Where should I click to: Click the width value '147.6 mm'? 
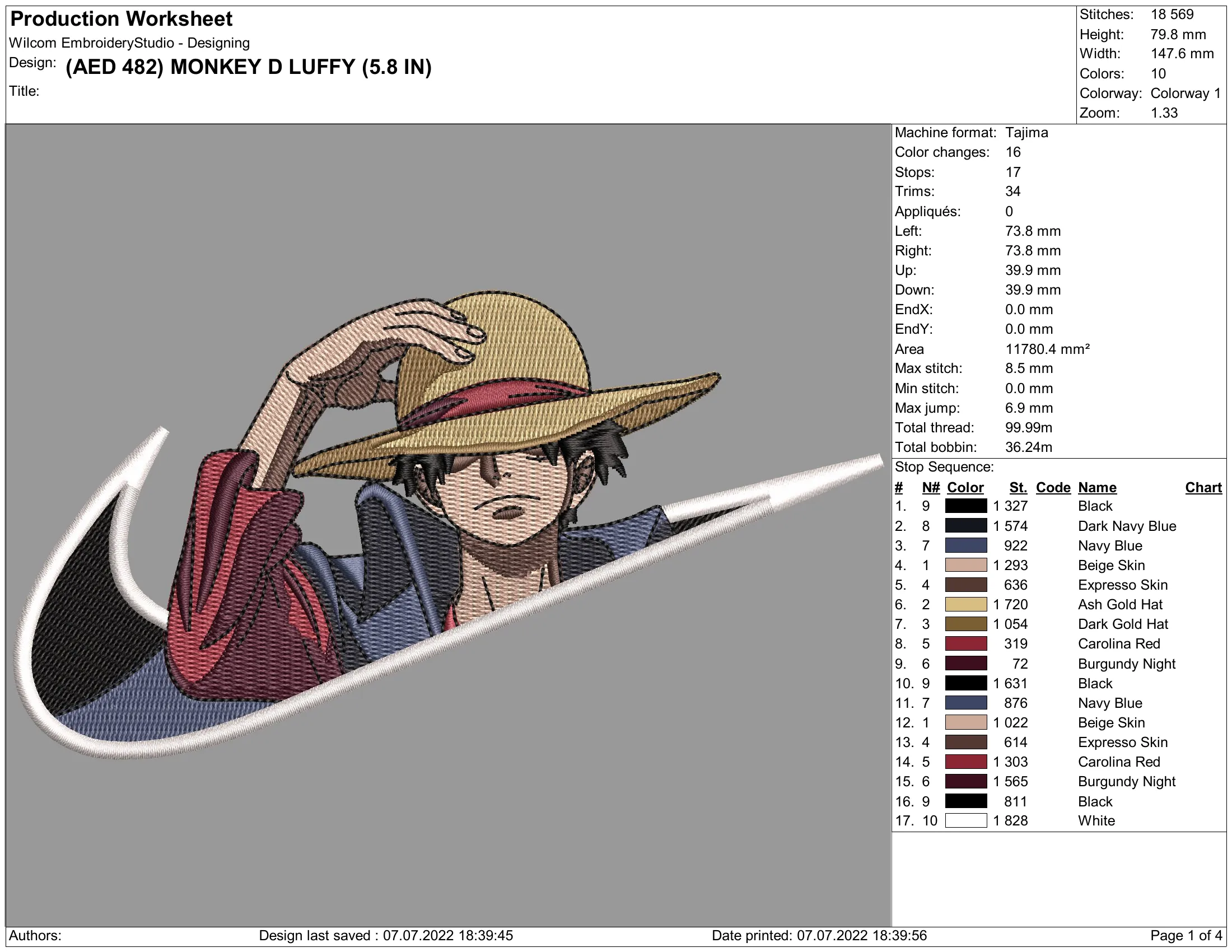1182,54
